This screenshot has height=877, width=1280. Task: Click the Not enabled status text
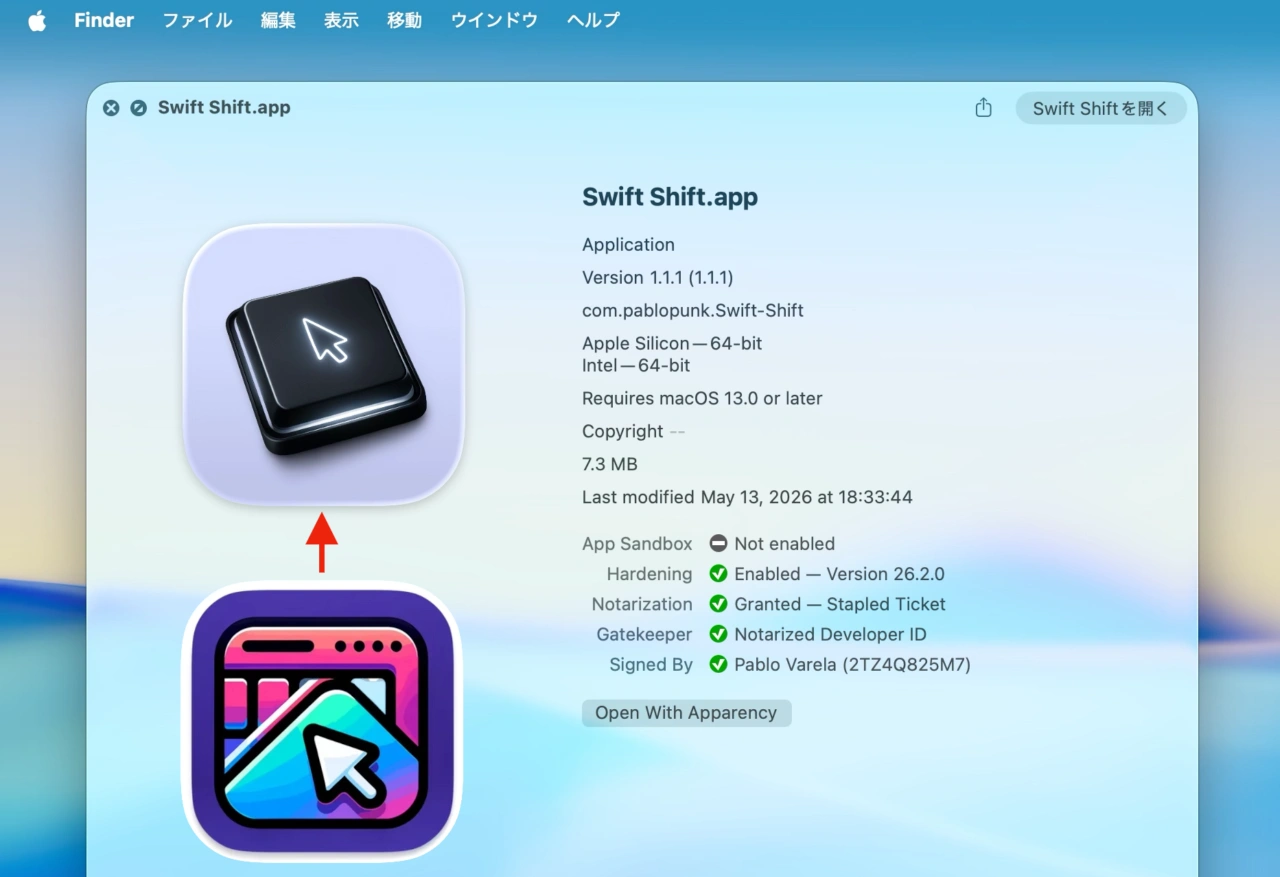[784, 544]
